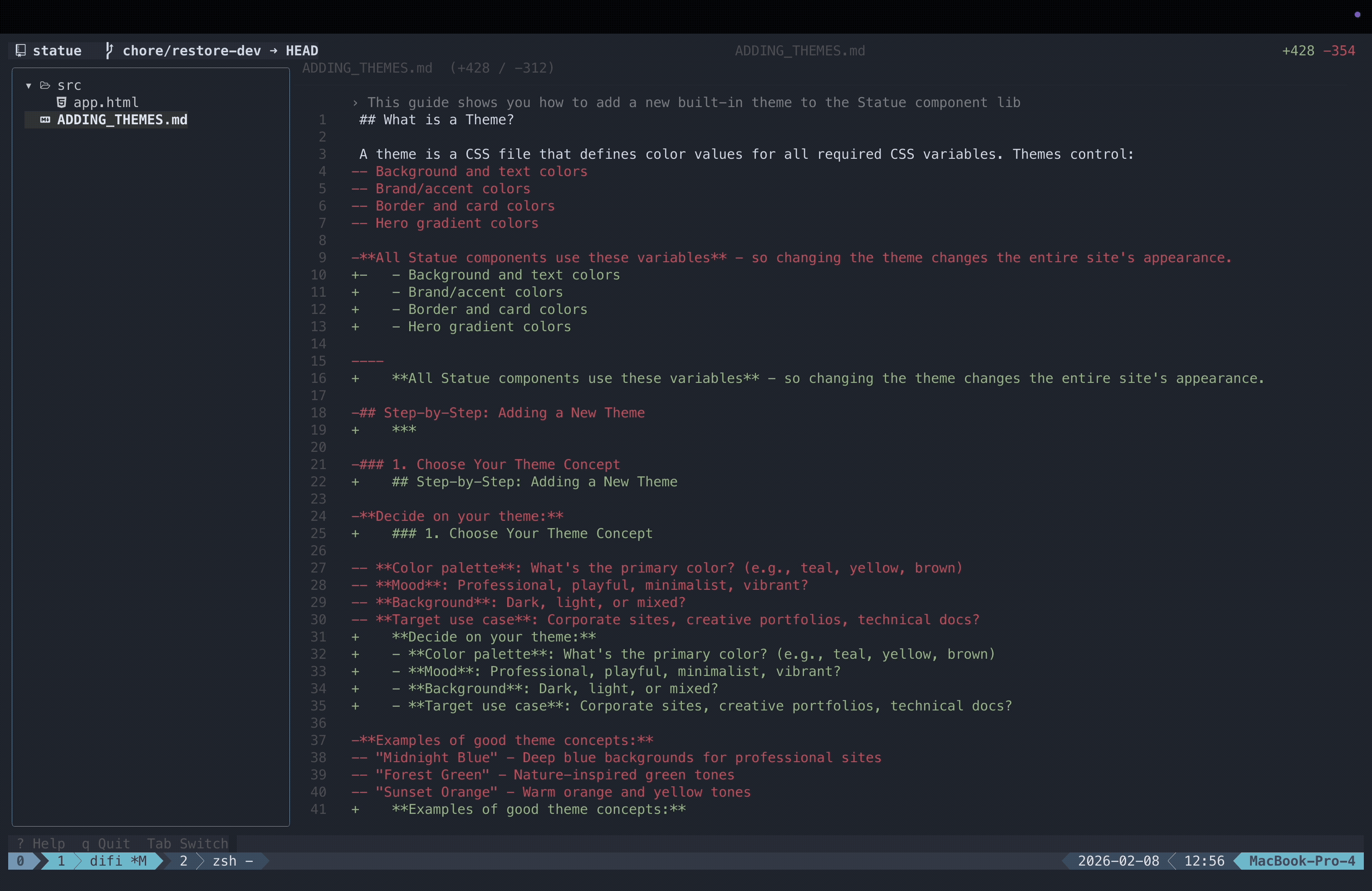Select ADDING_THEMES.md in the file tree

[122, 120]
